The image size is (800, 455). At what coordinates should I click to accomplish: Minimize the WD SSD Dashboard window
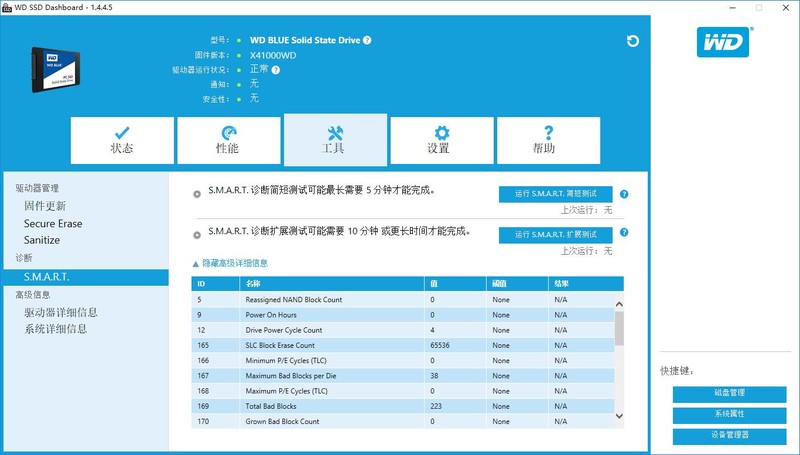[733, 8]
